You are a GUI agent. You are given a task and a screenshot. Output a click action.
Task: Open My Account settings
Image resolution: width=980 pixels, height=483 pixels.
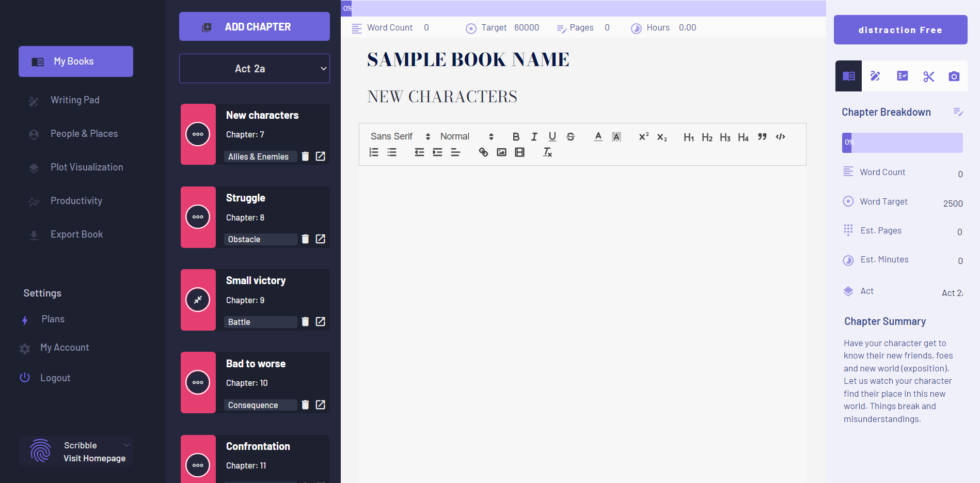(64, 348)
